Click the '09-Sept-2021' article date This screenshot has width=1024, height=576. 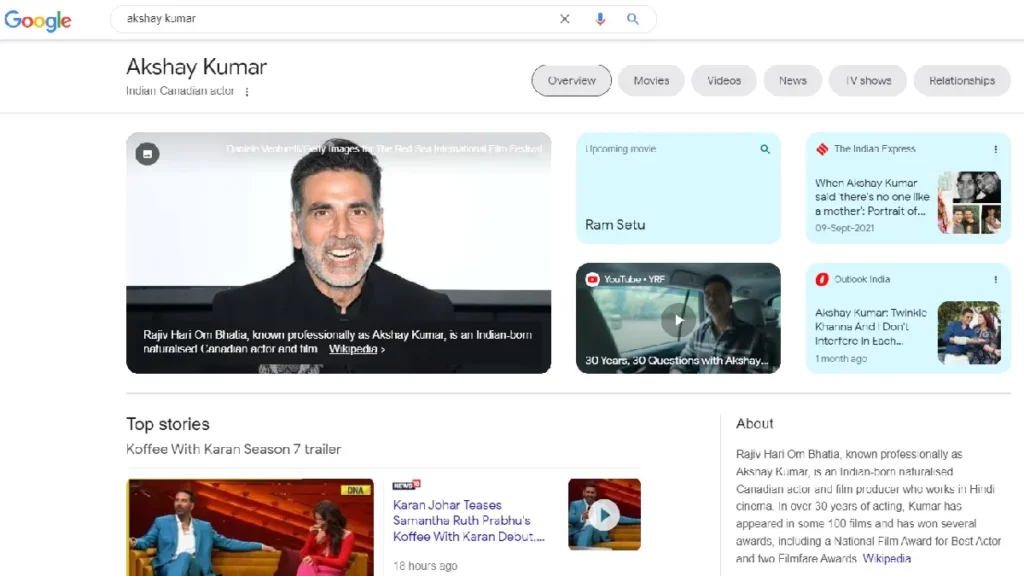tap(844, 228)
